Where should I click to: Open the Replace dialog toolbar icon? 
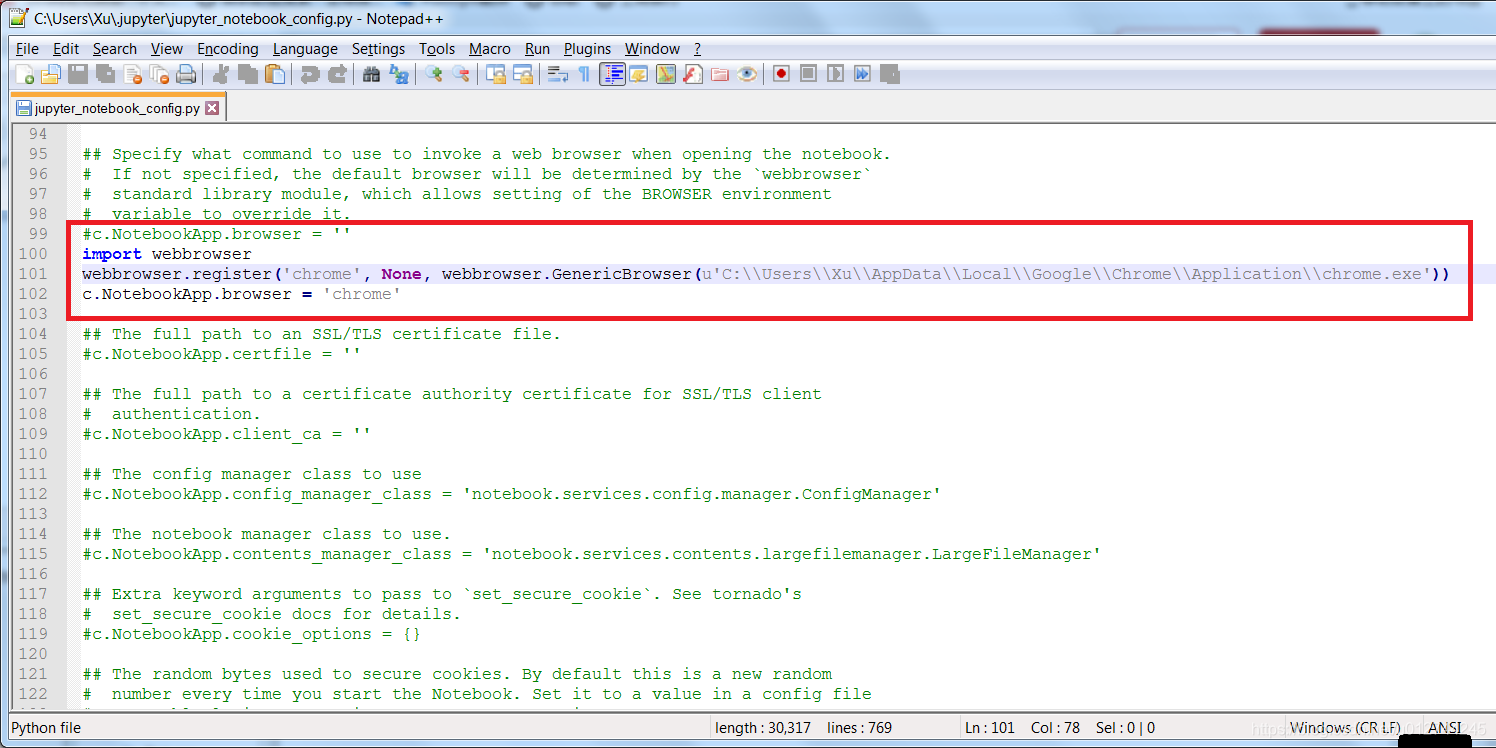pos(399,74)
